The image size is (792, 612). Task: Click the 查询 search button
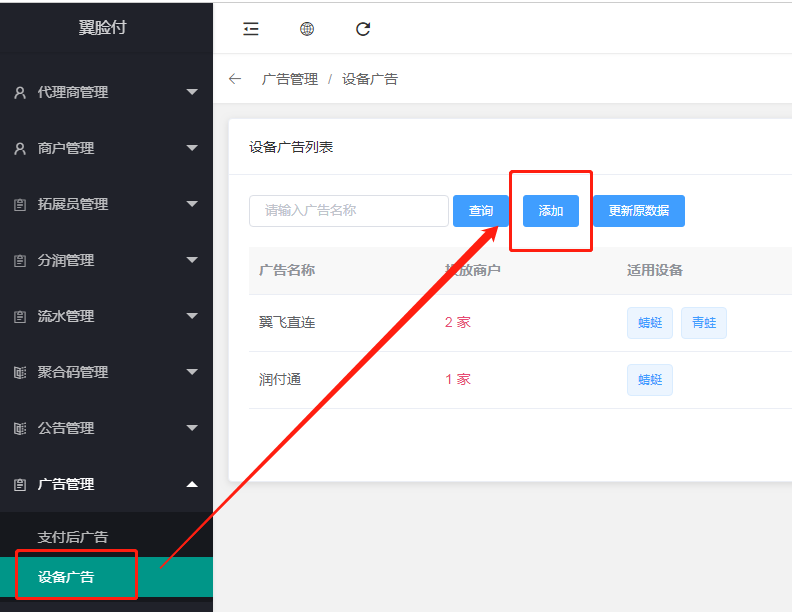pos(481,211)
